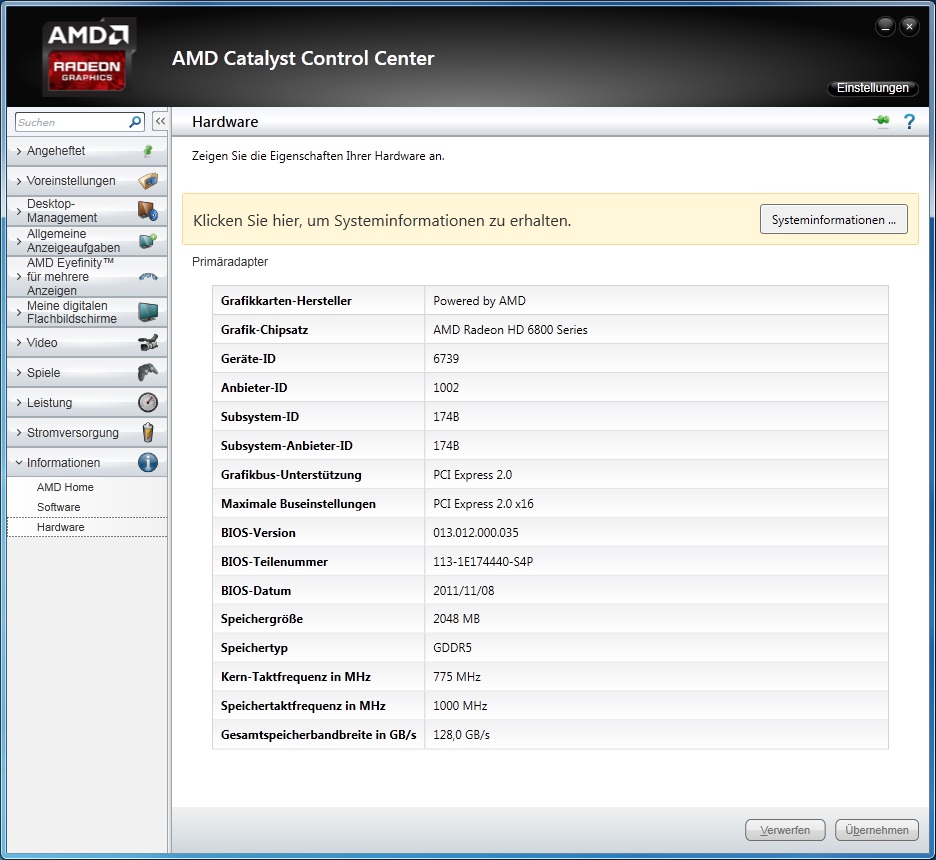The width and height of the screenshot is (936, 860).
Task: Open AMD Home under Informationen
Action: click(65, 487)
